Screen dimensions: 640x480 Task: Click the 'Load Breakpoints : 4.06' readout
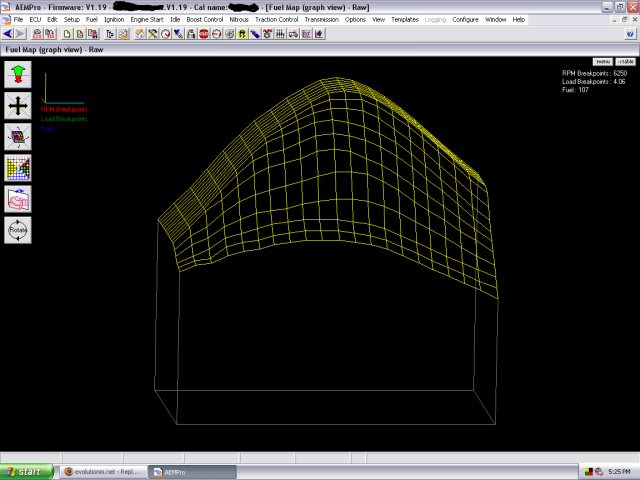[x=593, y=82]
